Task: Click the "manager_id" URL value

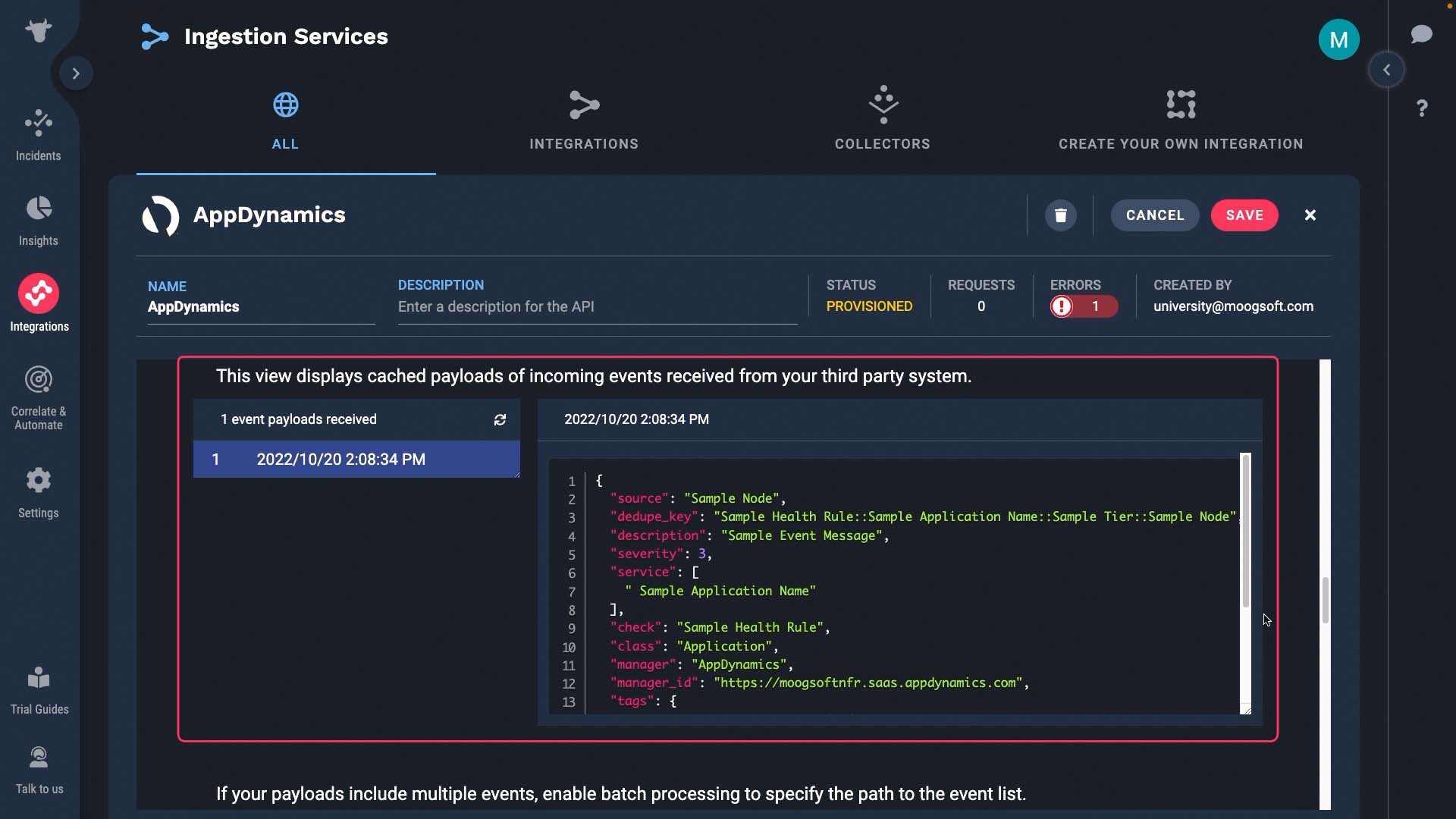Action: [x=868, y=683]
